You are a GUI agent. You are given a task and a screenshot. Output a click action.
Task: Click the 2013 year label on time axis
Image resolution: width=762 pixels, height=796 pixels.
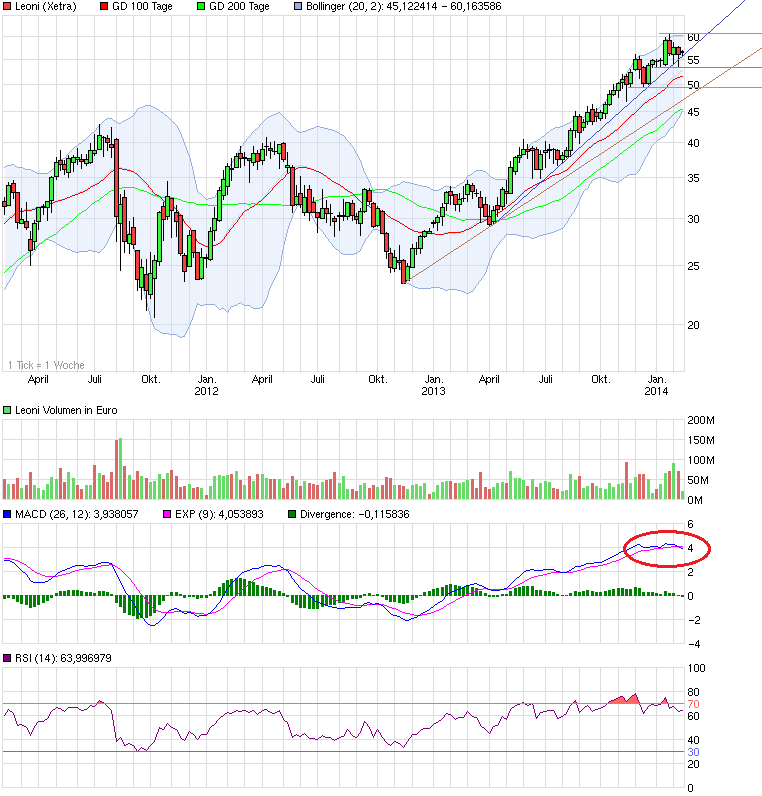(x=433, y=391)
